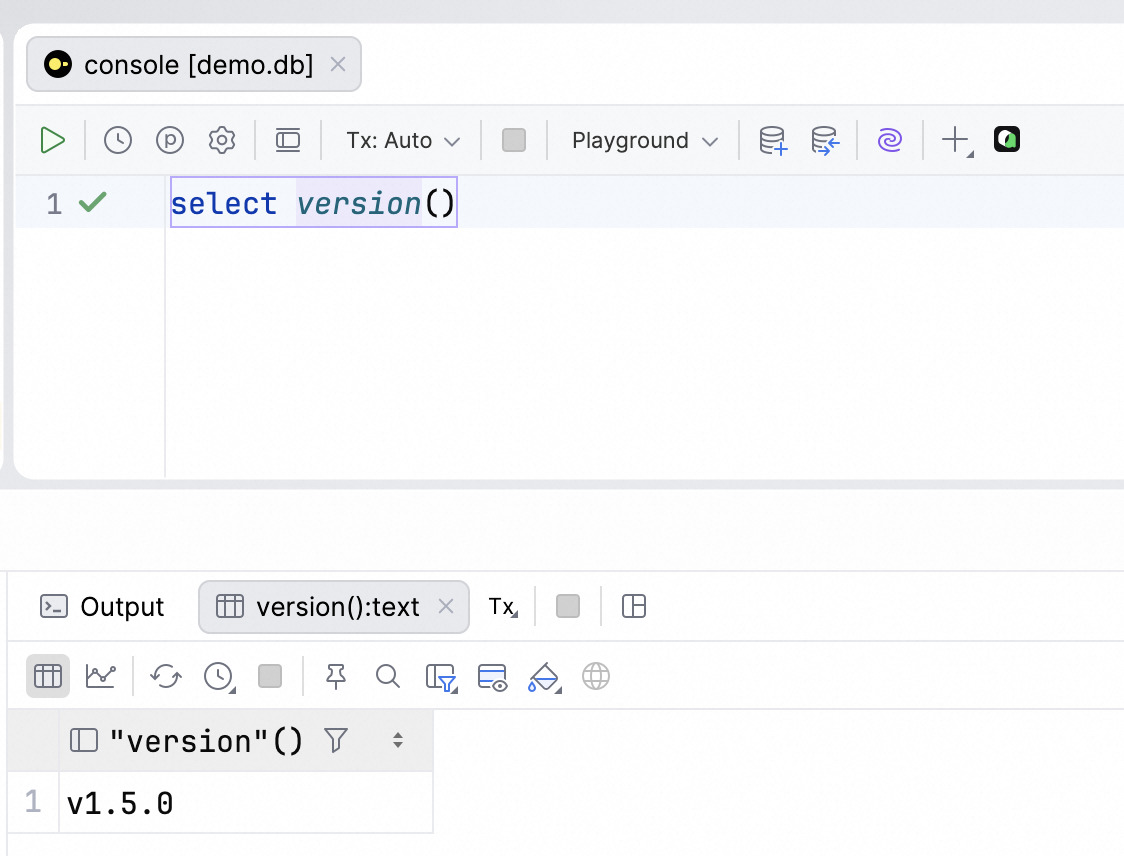Image resolution: width=1124 pixels, height=856 pixels.
Task: Pin the result tab
Action: point(335,676)
